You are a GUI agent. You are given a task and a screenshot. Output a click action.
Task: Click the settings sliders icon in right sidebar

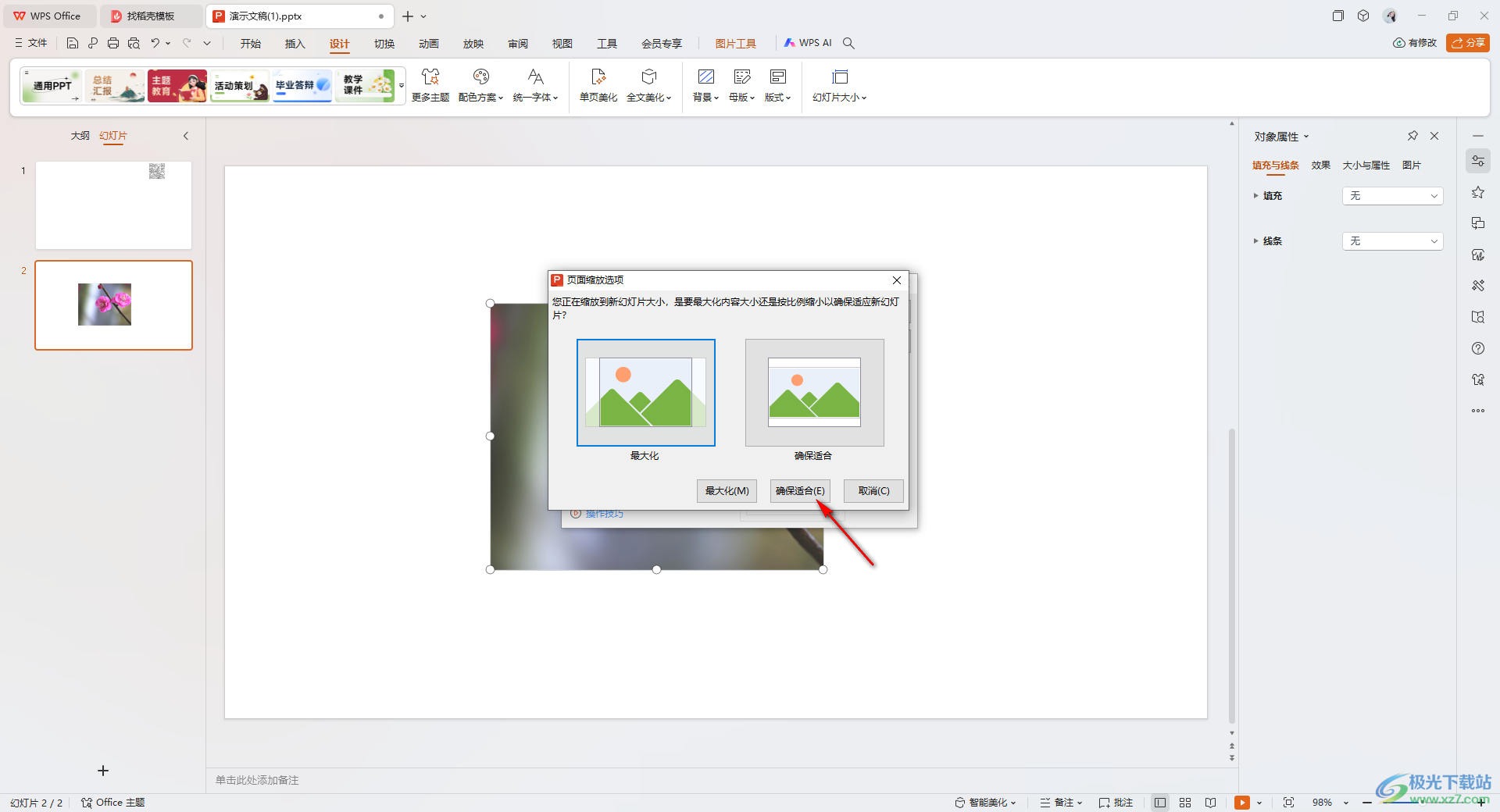(x=1478, y=161)
